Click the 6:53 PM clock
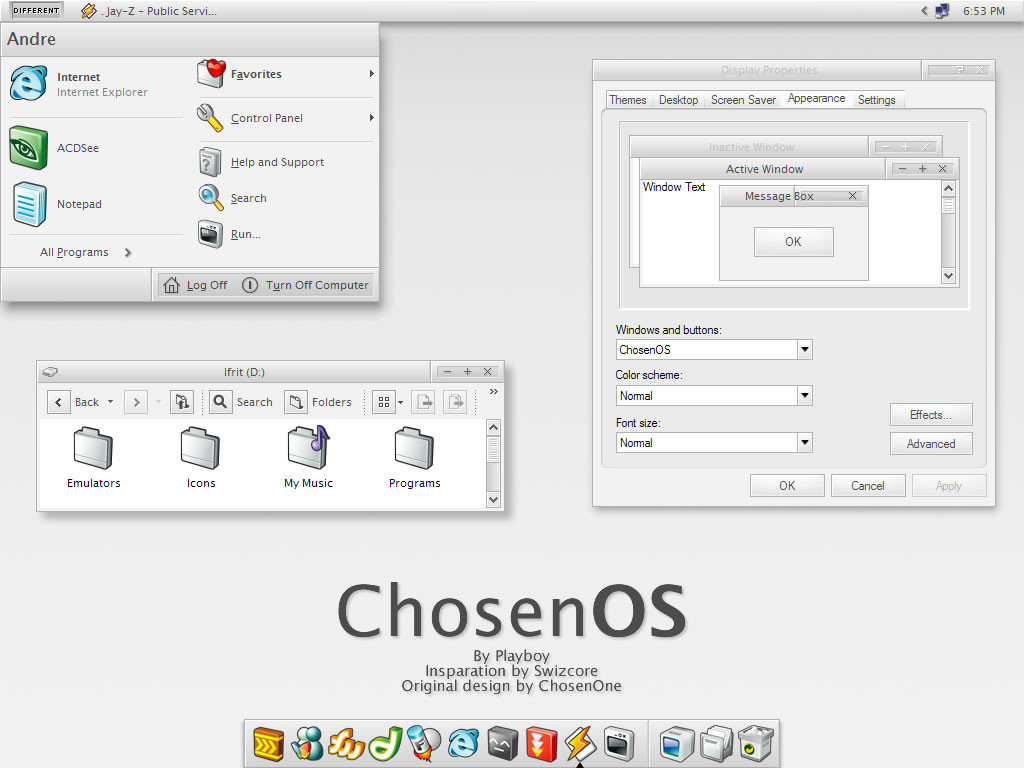 pyautogui.click(x=984, y=11)
